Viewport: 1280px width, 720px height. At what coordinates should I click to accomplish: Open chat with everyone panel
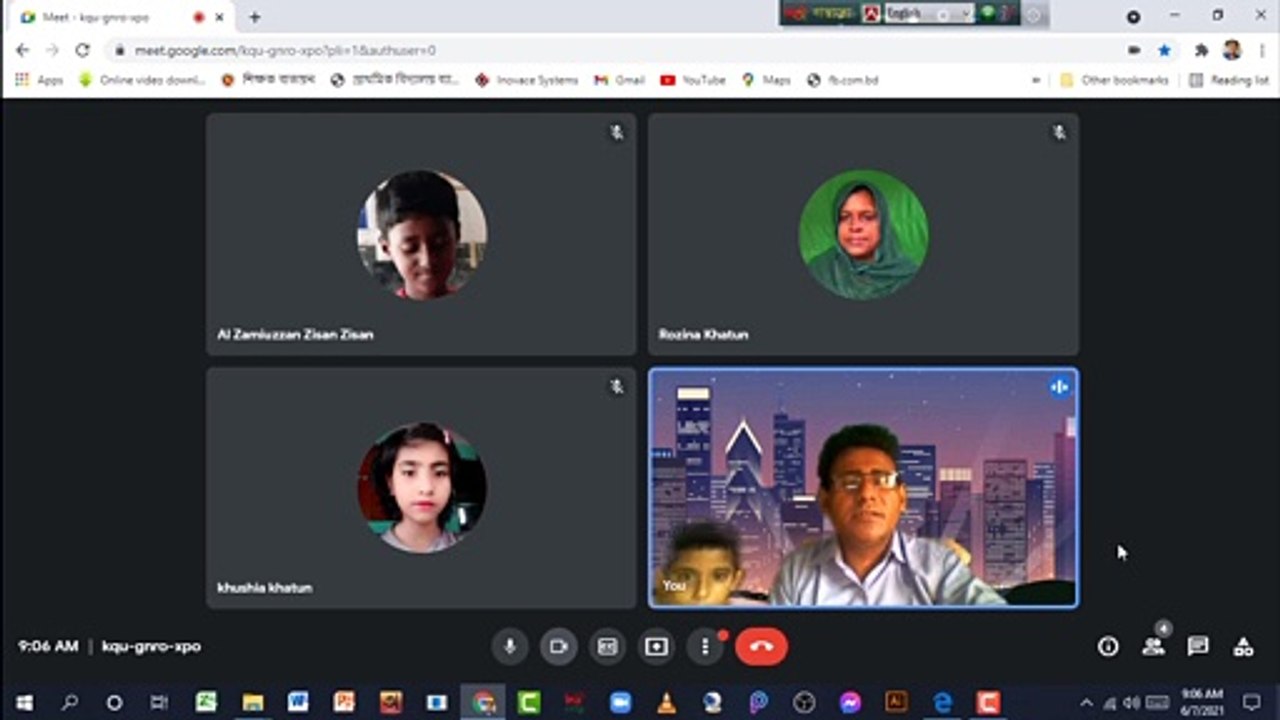(x=1198, y=647)
